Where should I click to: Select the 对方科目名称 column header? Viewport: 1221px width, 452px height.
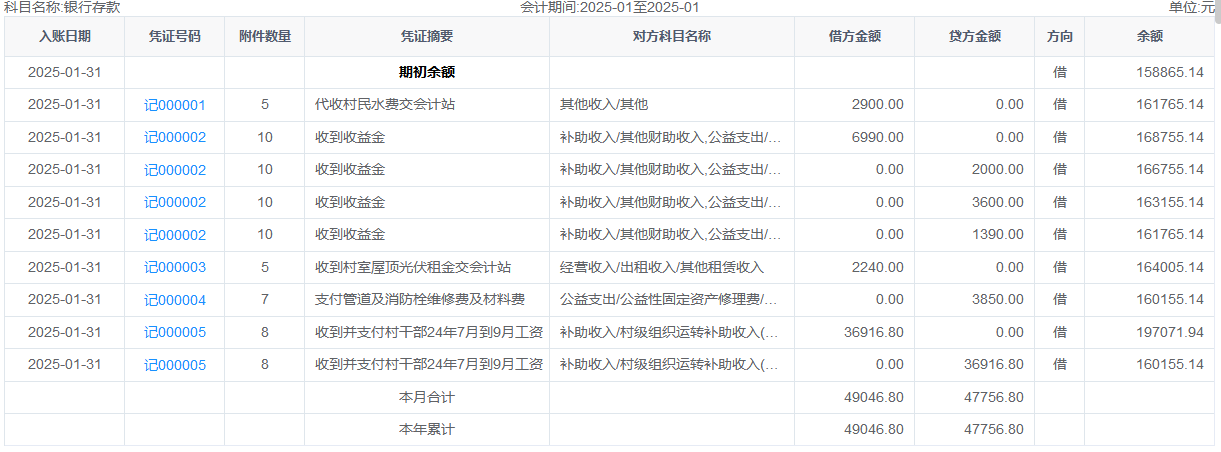pyautogui.click(x=672, y=36)
